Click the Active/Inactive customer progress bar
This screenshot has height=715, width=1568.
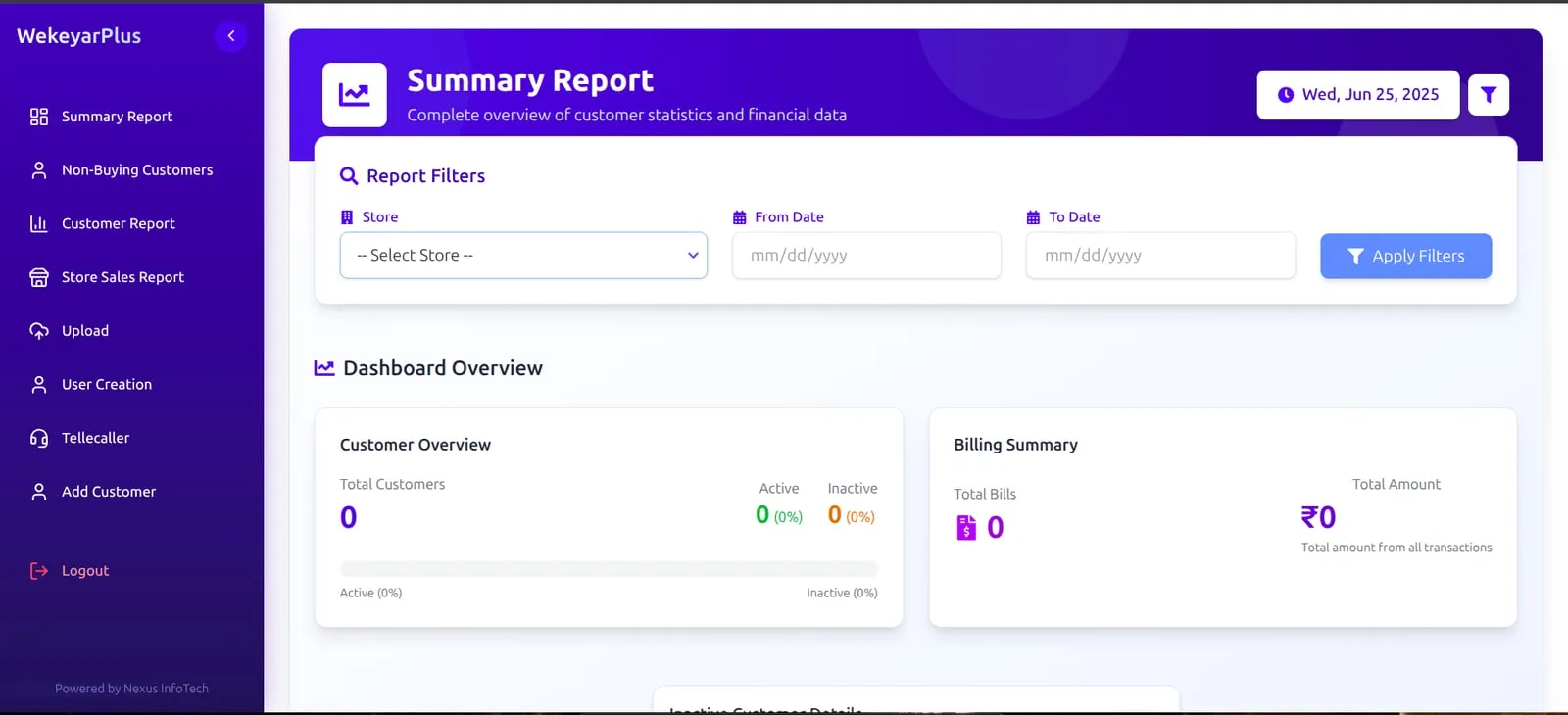609,569
